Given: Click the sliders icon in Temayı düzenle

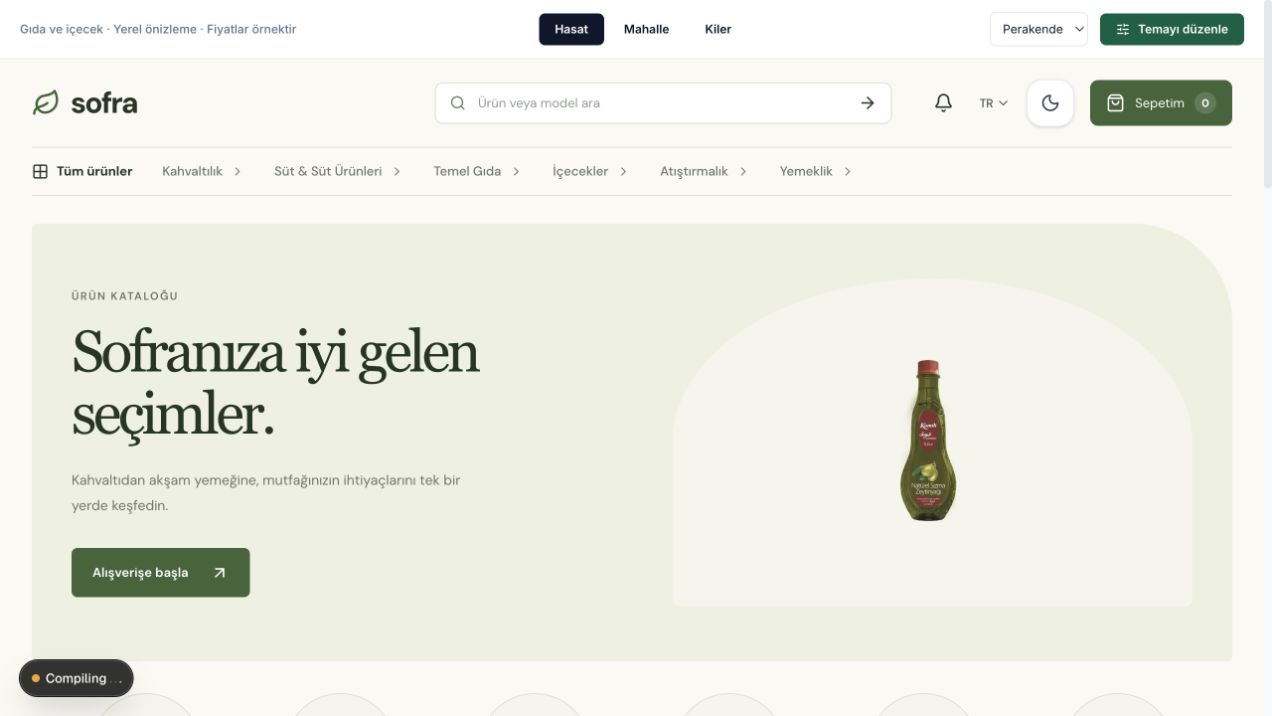Looking at the screenshot, I should tap(1123, 29).
